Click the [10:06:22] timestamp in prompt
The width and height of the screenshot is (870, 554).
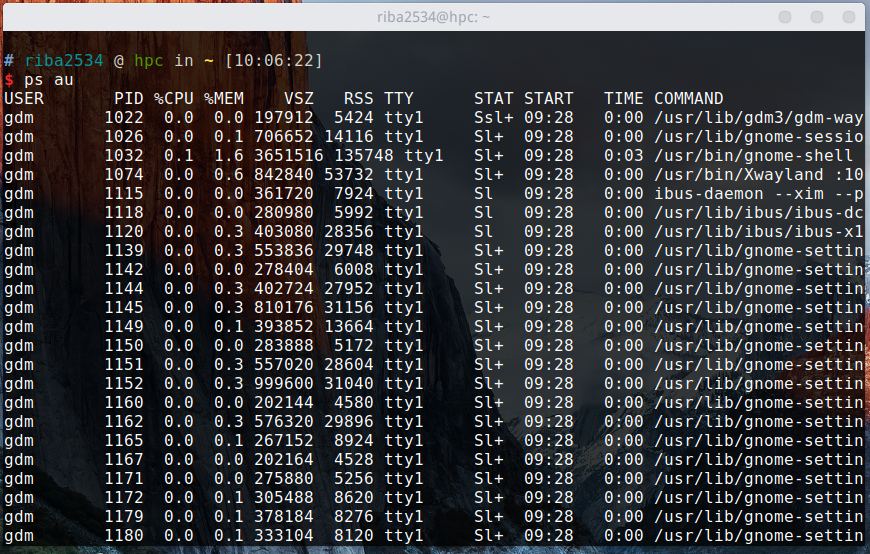[x=273, y=61]
